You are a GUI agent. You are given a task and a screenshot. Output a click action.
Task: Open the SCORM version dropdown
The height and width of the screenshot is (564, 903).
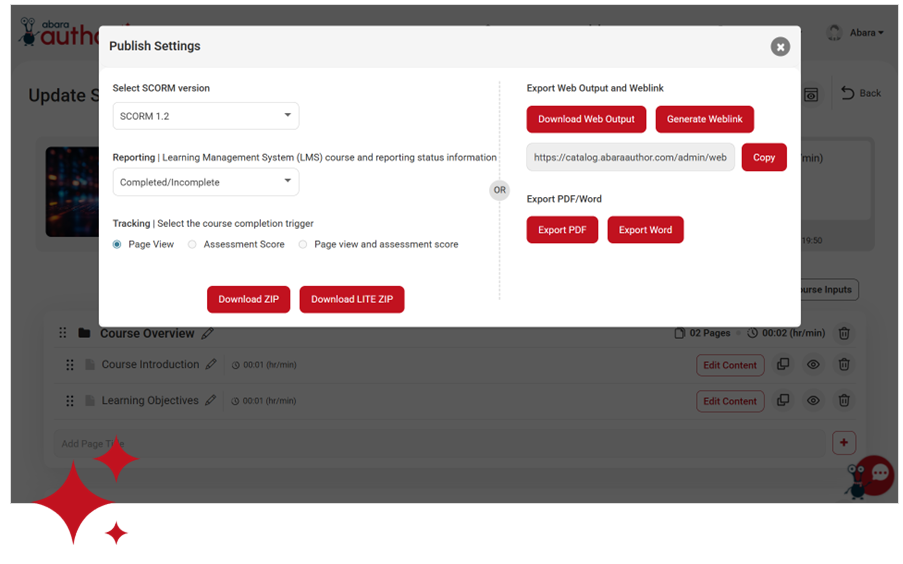click(206, 116)
